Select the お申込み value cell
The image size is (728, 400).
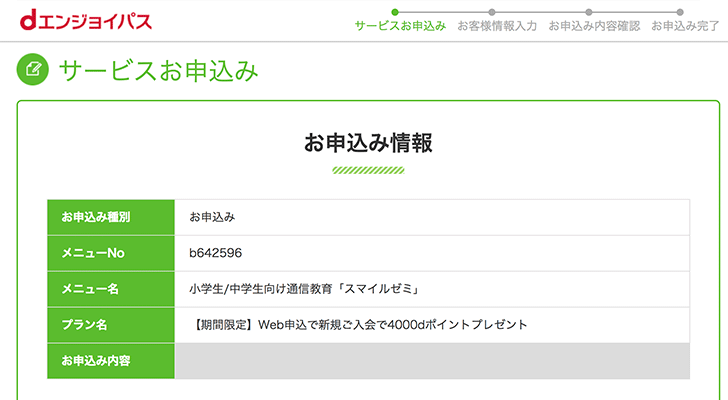[432, 217]
